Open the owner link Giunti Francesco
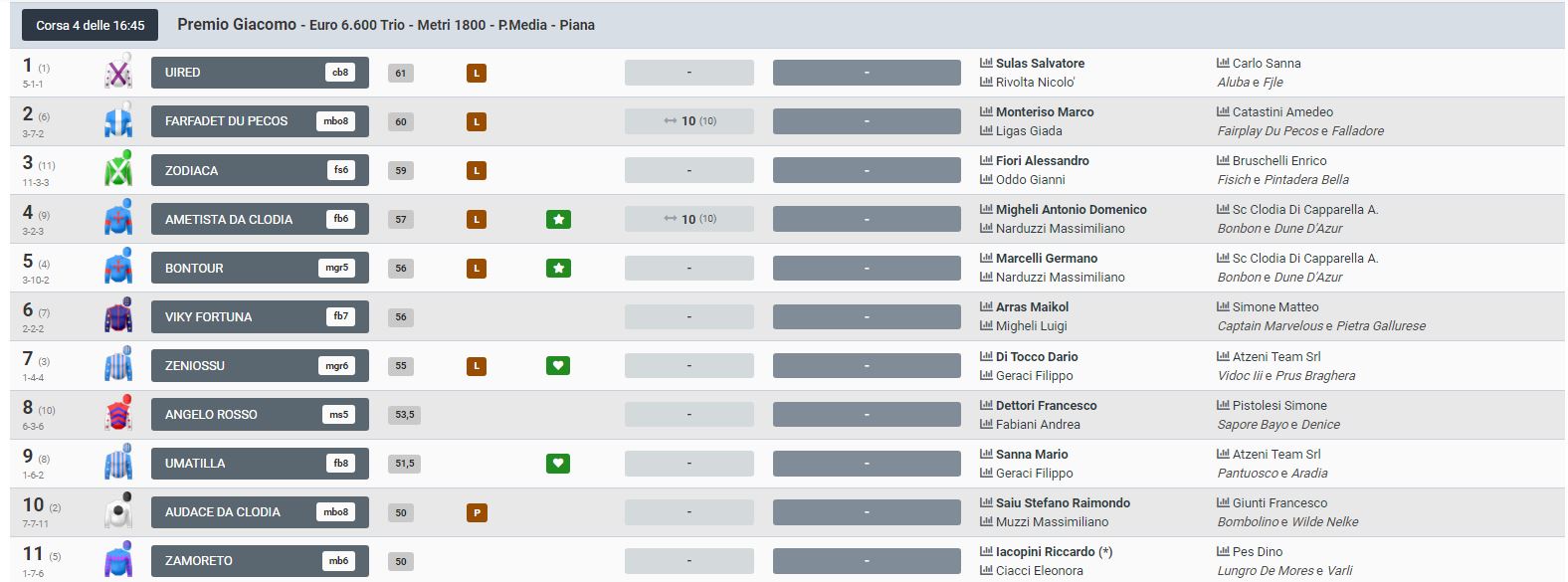 1279,502
